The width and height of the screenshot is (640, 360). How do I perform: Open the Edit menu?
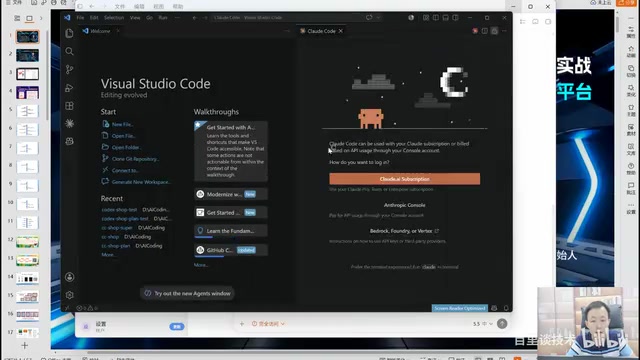pyautogui.click(x=94, y=18)
